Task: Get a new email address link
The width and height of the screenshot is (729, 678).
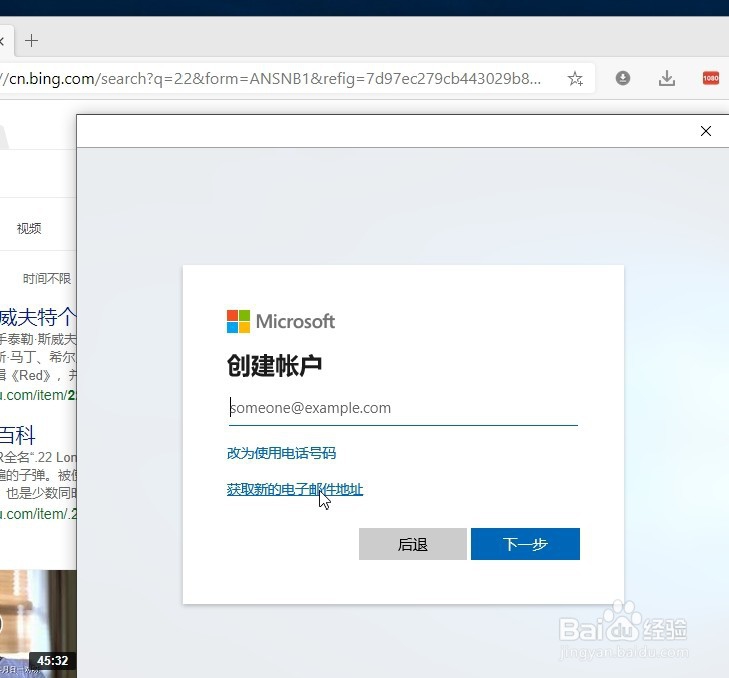Action: pos(295,489)
